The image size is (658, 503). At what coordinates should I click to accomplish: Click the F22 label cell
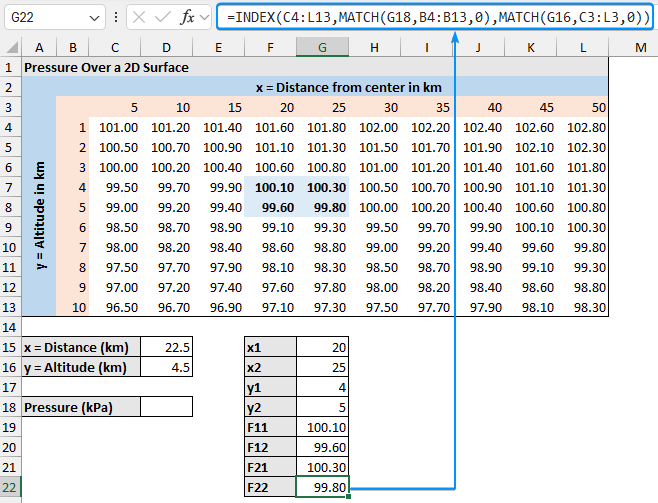click(270, 487)
